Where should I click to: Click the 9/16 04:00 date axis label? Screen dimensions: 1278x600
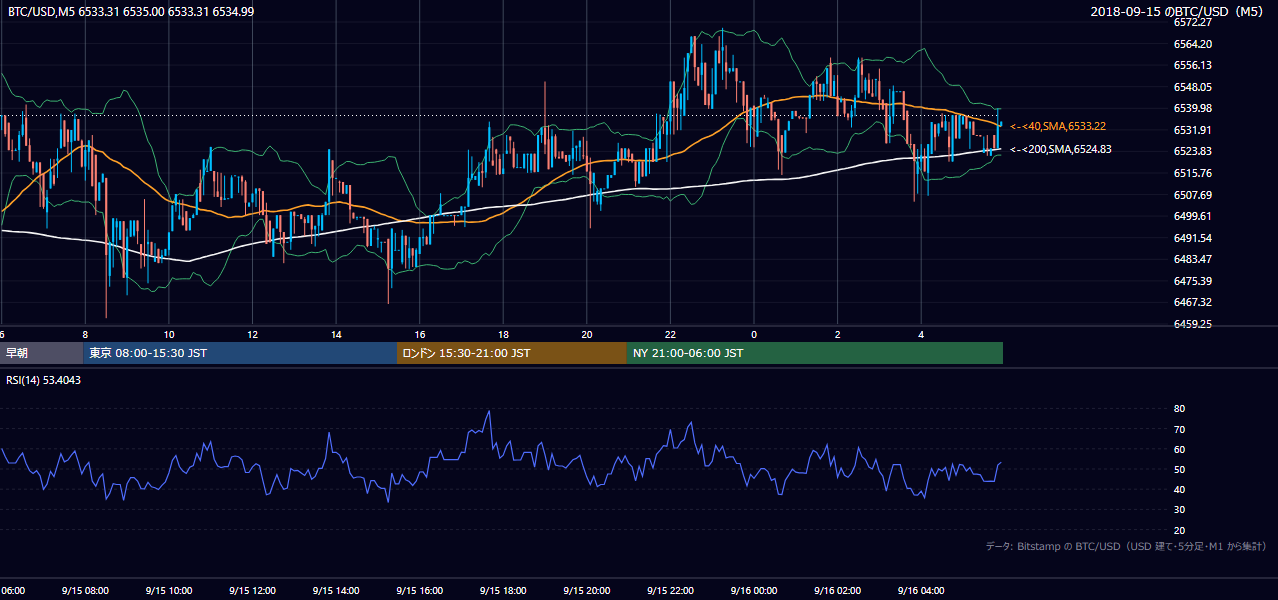click(x=921, y=591)
